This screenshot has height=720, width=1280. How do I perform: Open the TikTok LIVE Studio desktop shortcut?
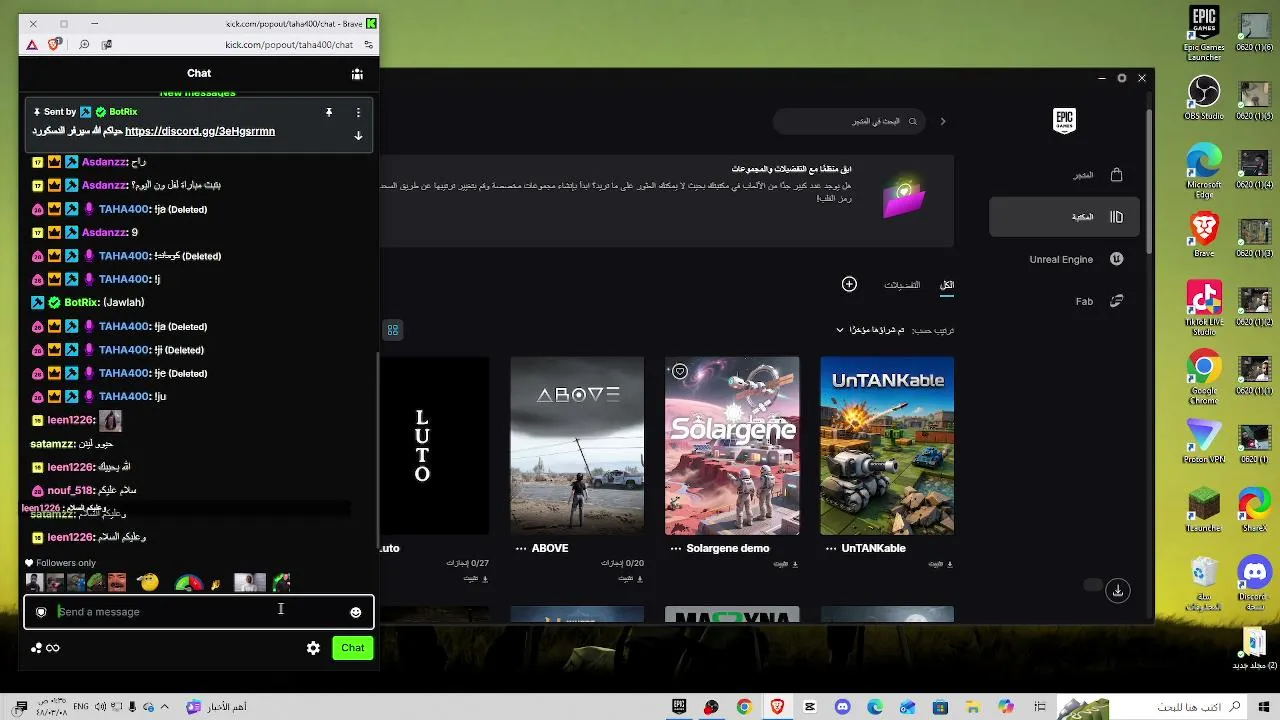(x=1204, y=309)
